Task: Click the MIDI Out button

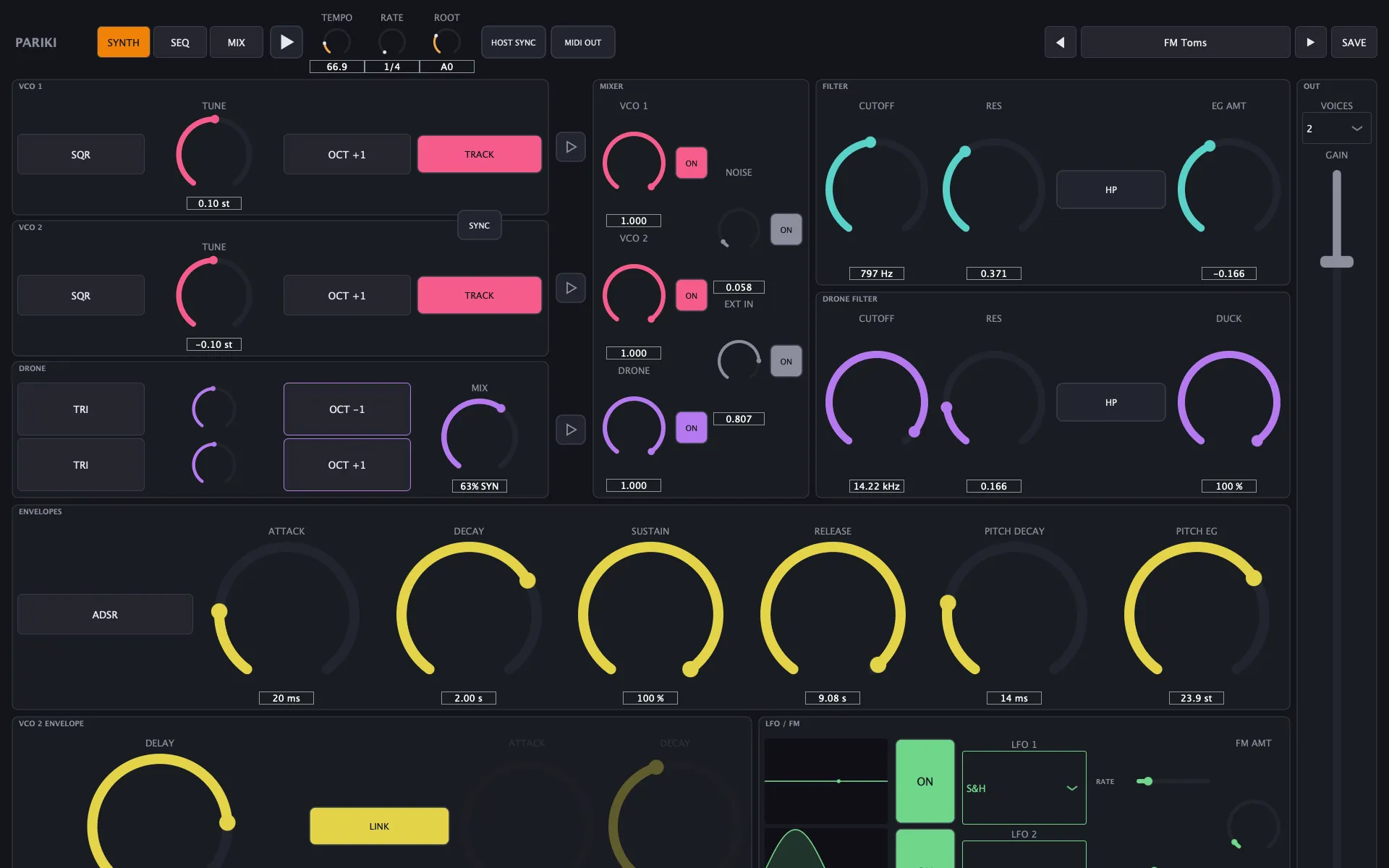Action: (582, 42)
